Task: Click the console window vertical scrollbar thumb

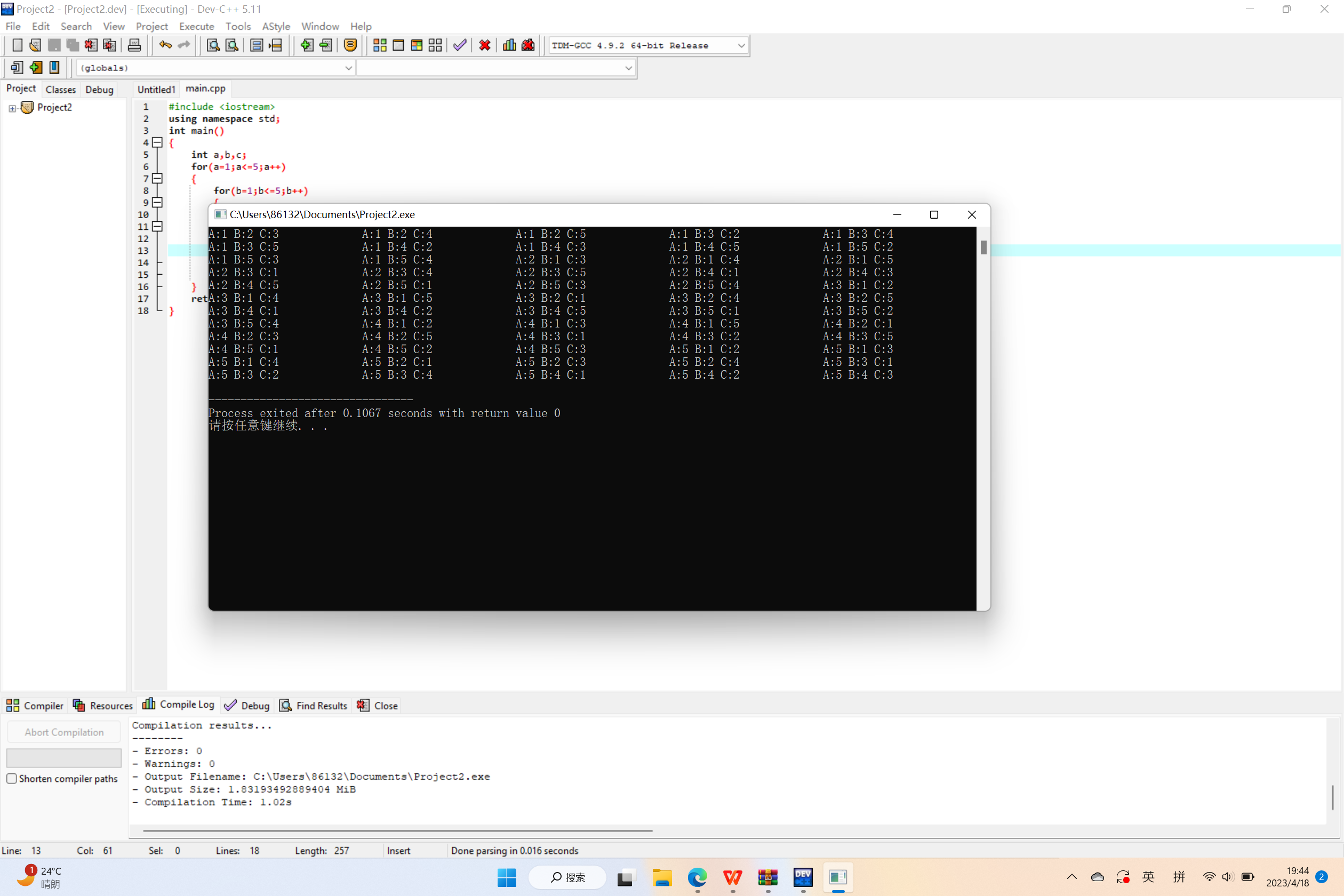Action: point(983,247)
